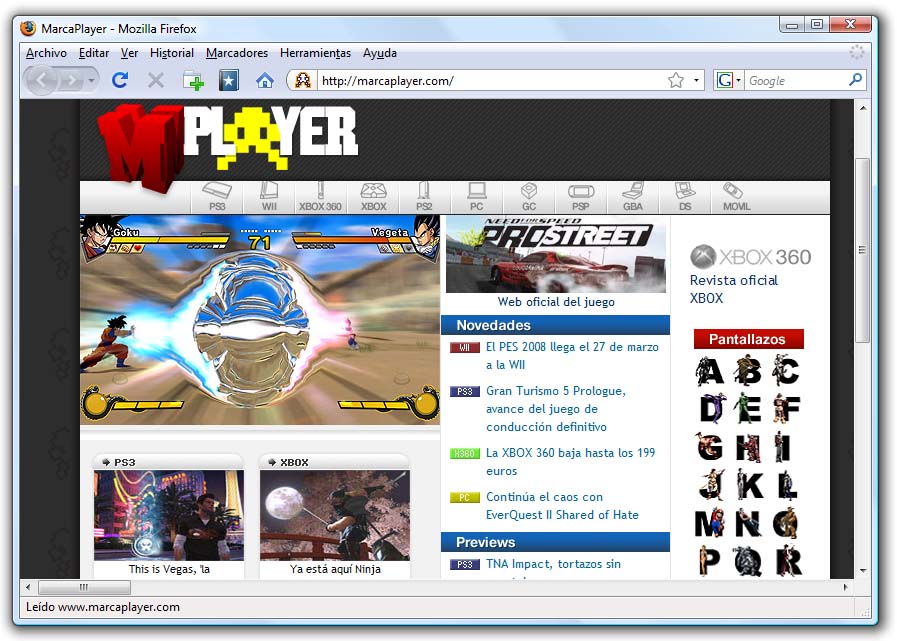This screenshot has width=897, height=641.
Task: Open the Marcadores menu
Action: 237,53
